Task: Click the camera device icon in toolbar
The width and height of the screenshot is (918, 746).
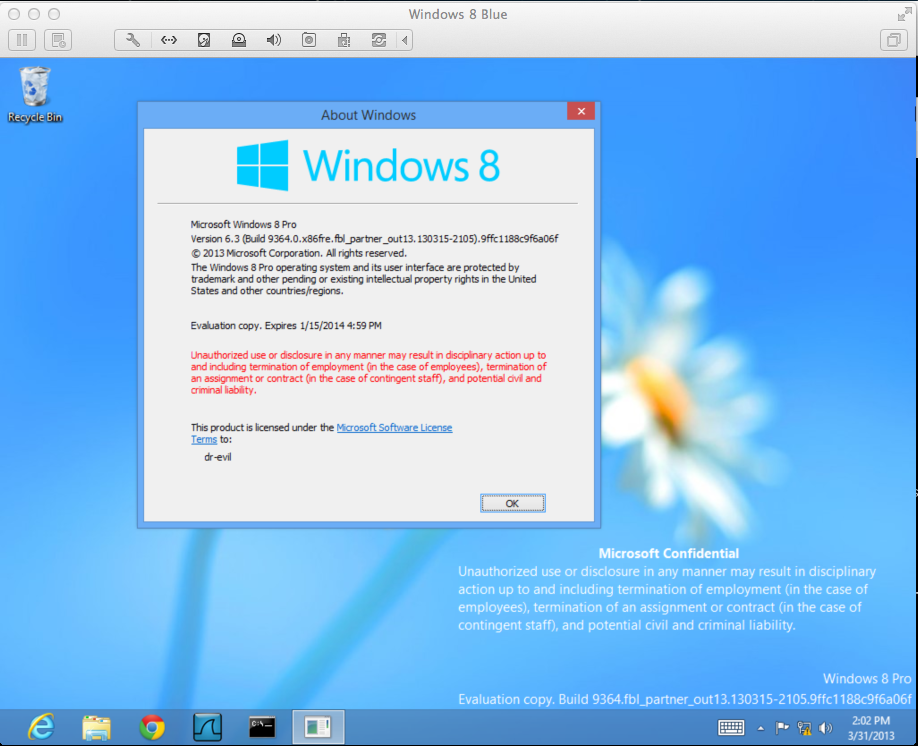Action: [309, 40]
